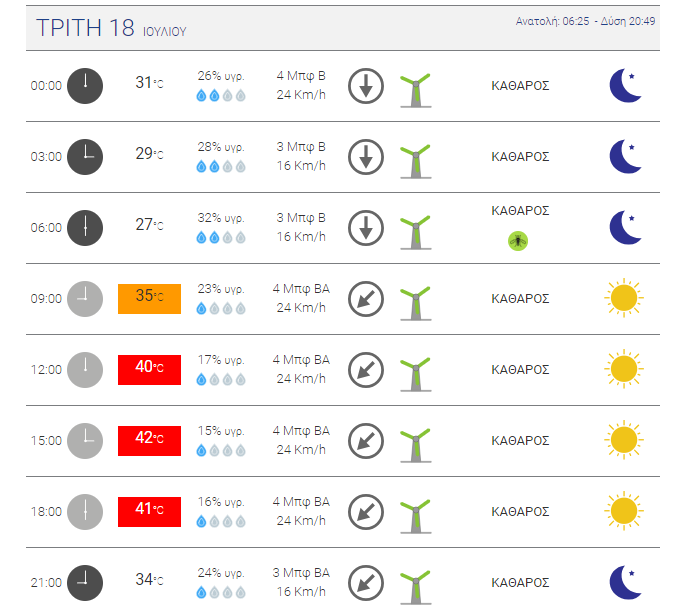
Task: Click the 4 Μπφ Β wind text at 00:00
Action: point(301,76)
